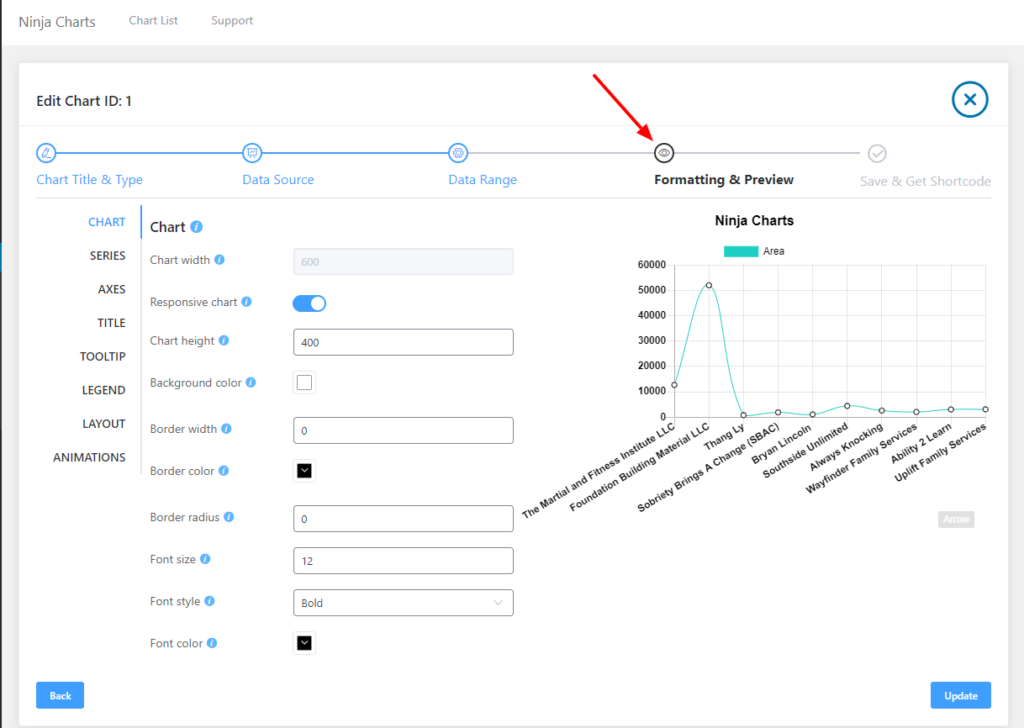Click the Update button
Viewport: 1024px width, 728px height.
click(x=960, y=695)
